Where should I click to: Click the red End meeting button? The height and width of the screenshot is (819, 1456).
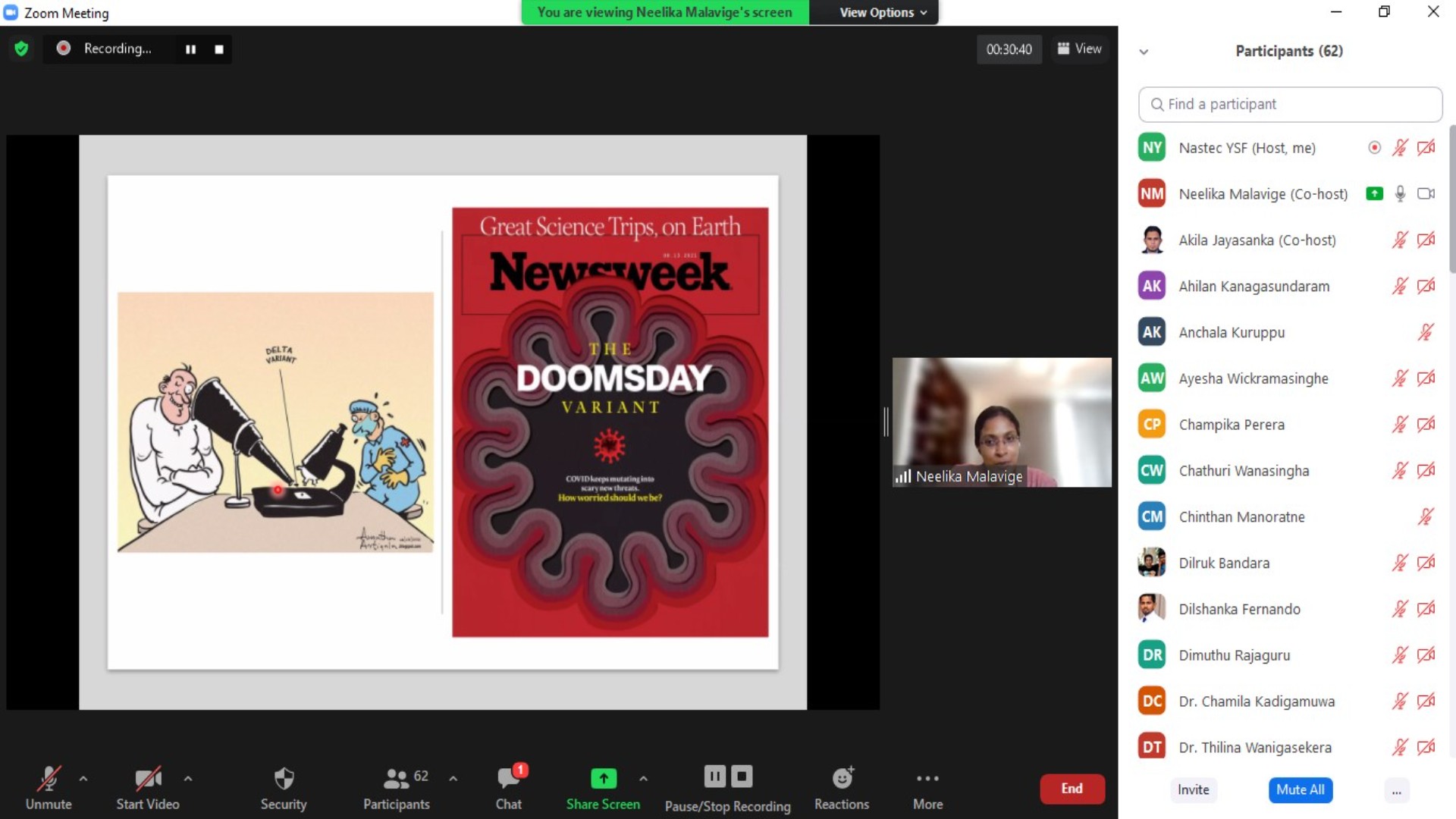click(x=1072, y=789)
